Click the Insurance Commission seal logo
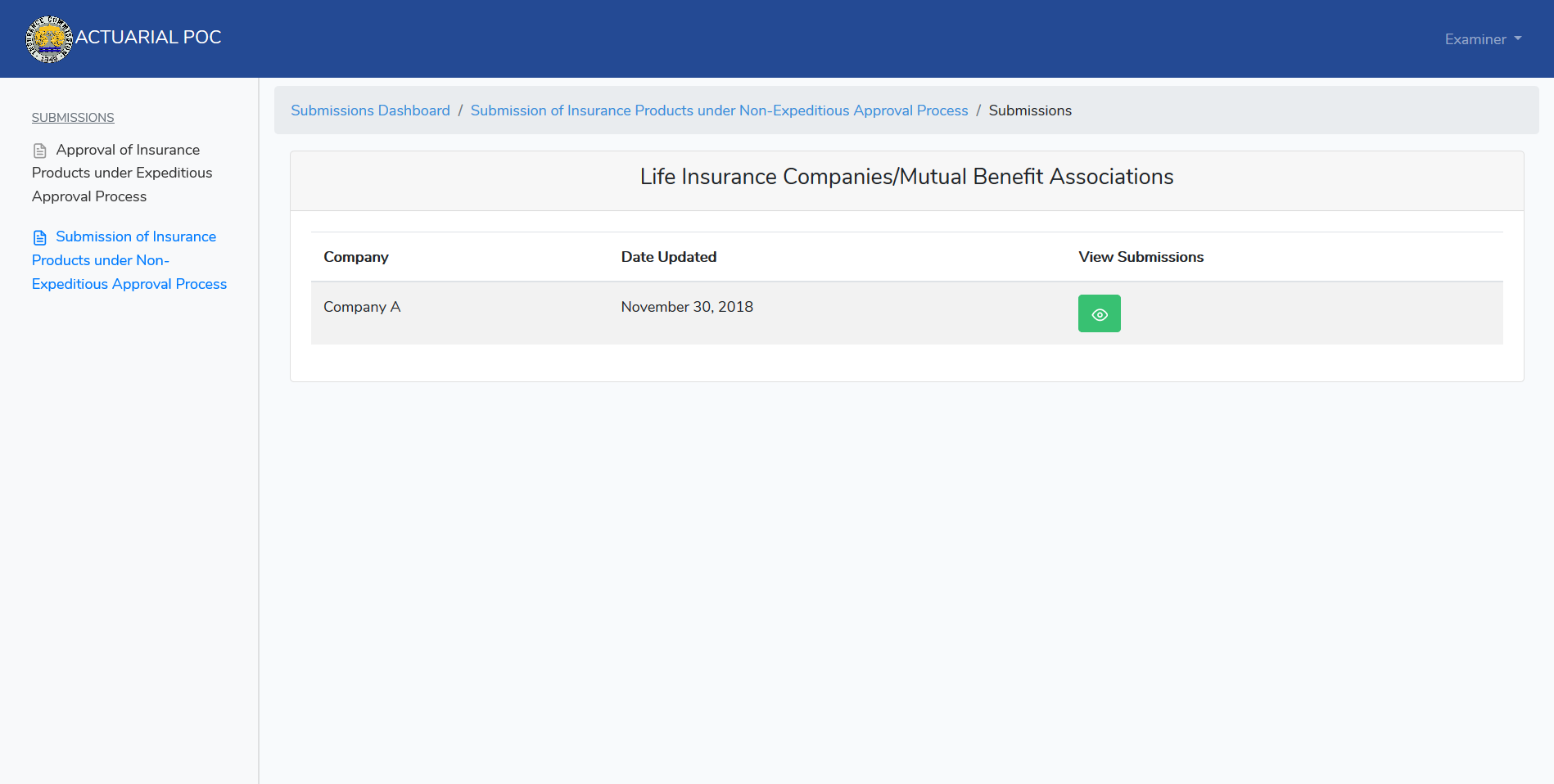Viewport: 1554px width, 784px height. tap(49, 38)
